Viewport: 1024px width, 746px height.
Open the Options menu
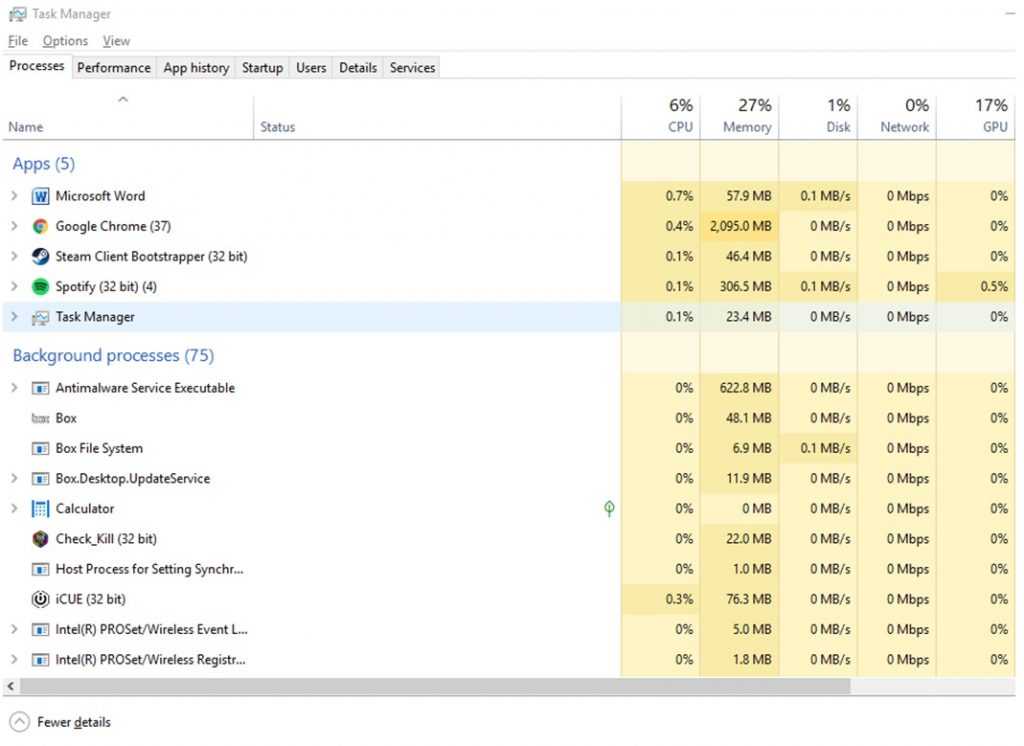(65, 41)
